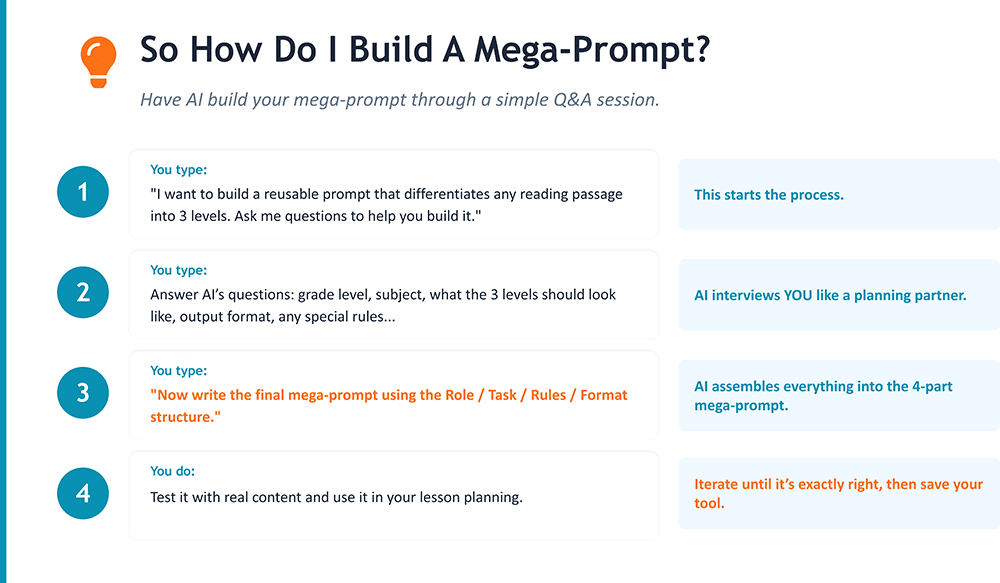Select the italic subtitle about Q&A session

pyautogui.click(x=399, y=100)
